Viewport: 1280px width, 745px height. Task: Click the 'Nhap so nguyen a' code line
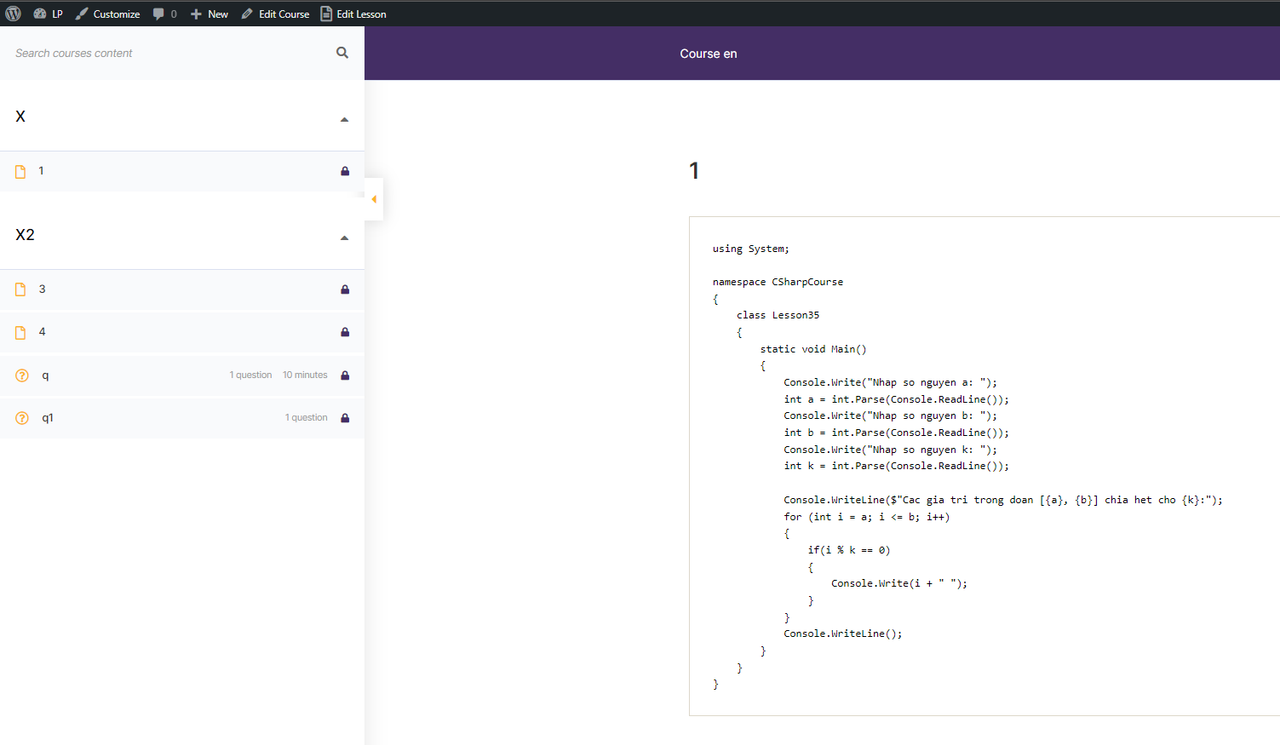click(891, 382)
